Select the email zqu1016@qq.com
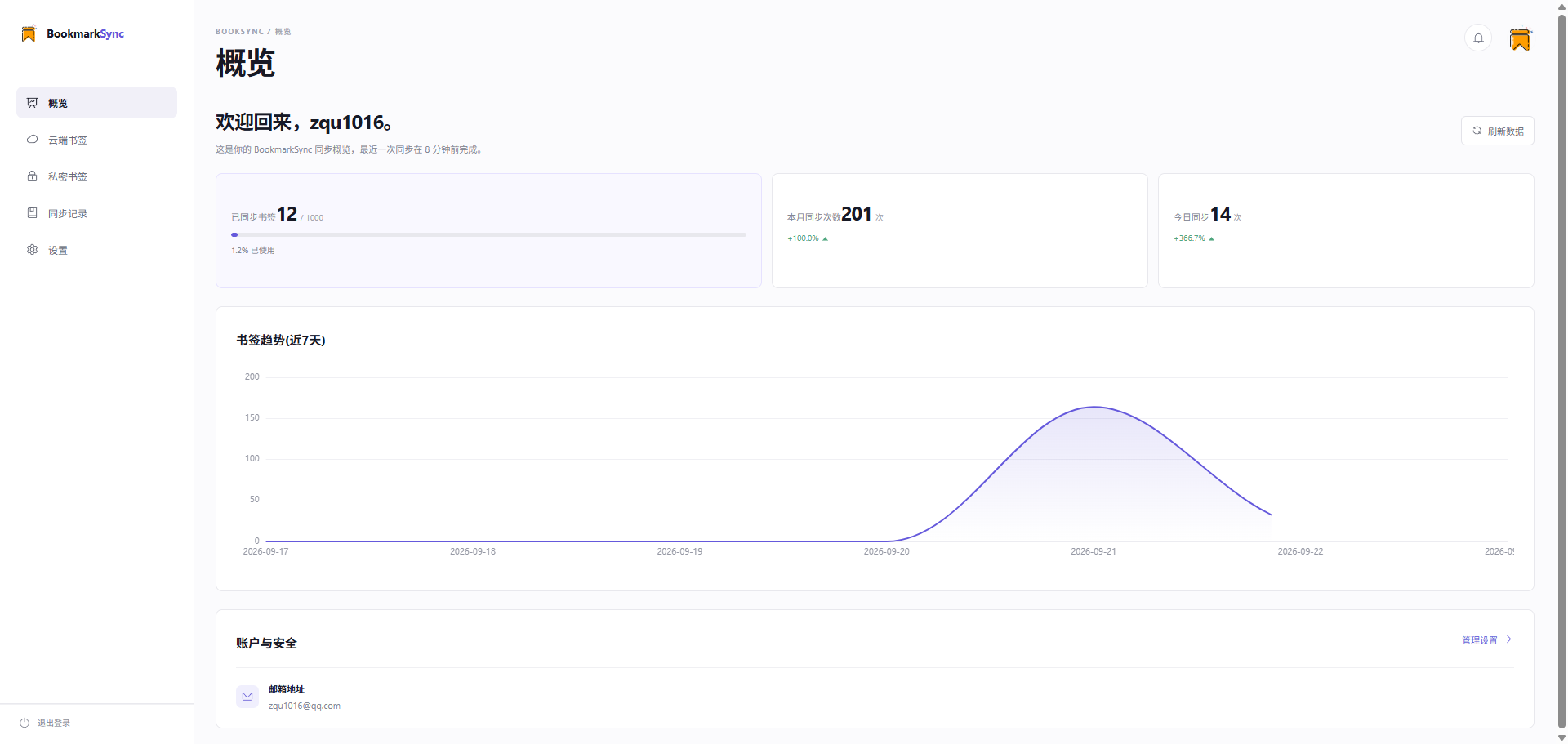Viewport: 1568px width, 744px height. pos(305,706)
